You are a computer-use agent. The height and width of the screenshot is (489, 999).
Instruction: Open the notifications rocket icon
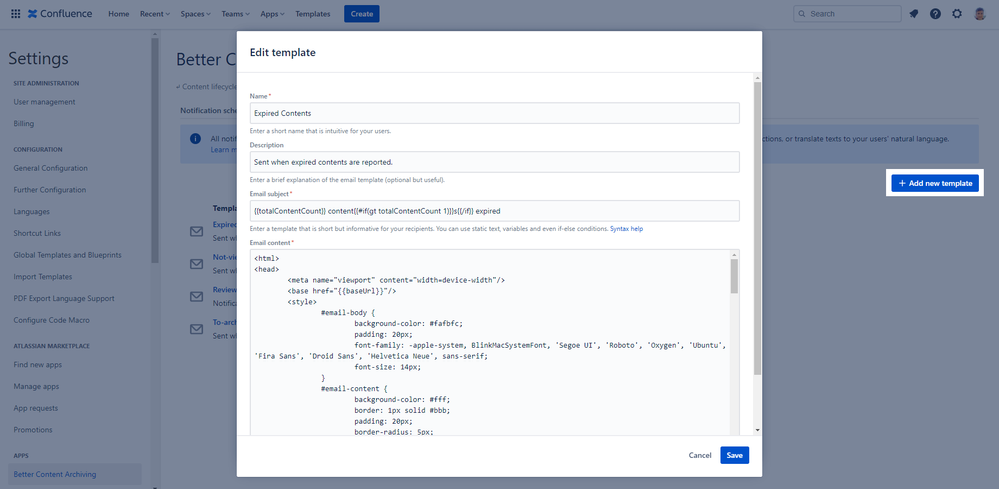914,13
